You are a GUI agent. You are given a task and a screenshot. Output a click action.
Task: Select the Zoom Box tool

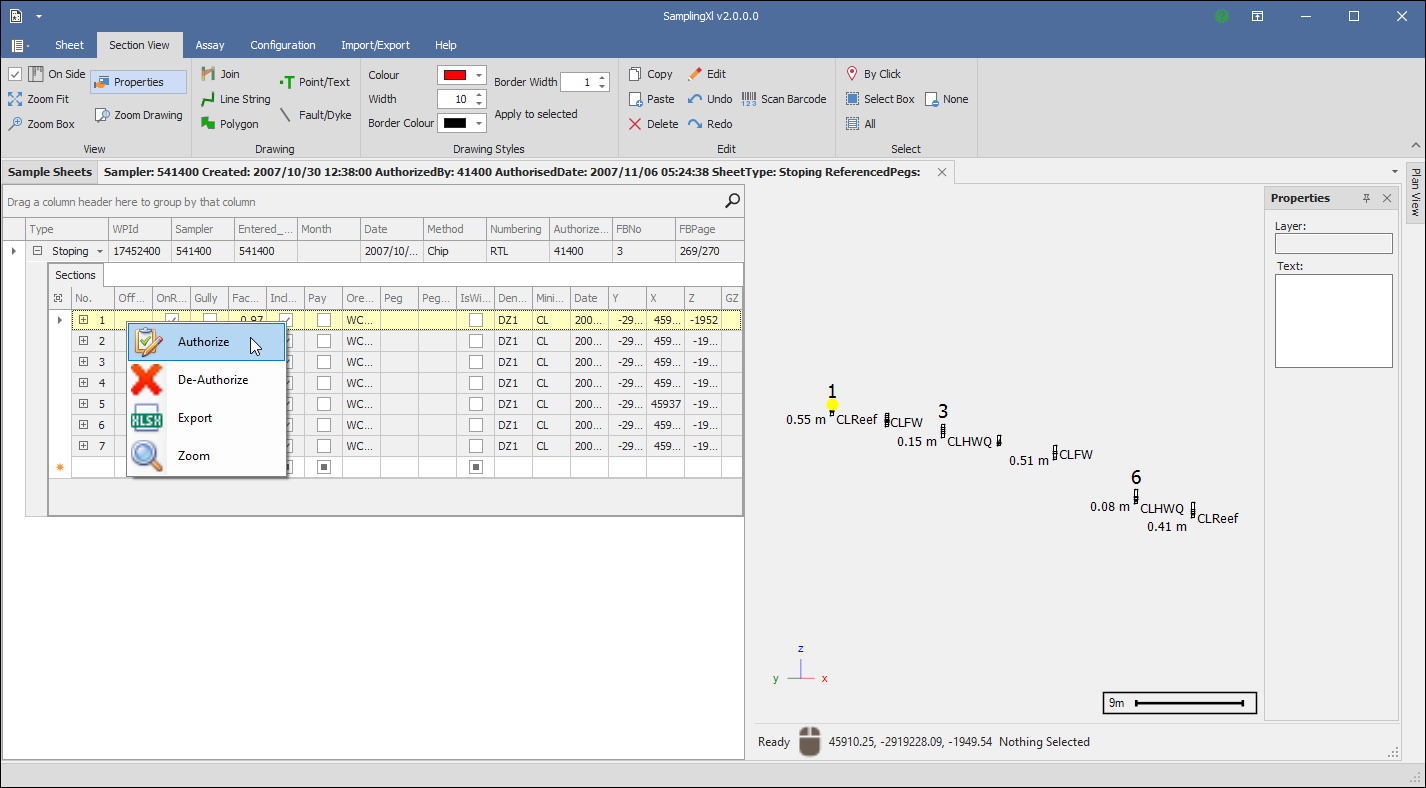[41, 124]
